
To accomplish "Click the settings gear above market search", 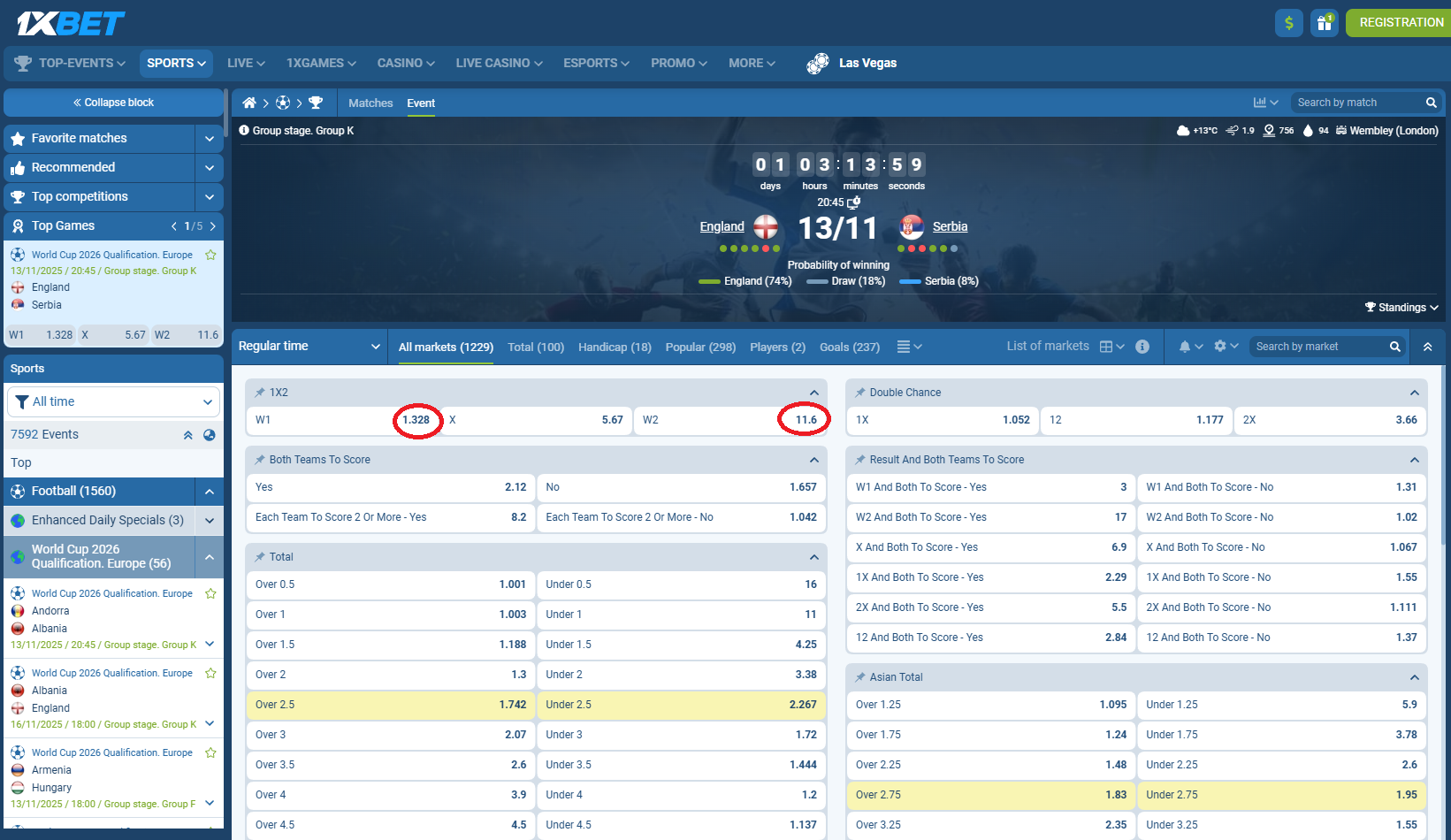I will [x=1221, y=346].
